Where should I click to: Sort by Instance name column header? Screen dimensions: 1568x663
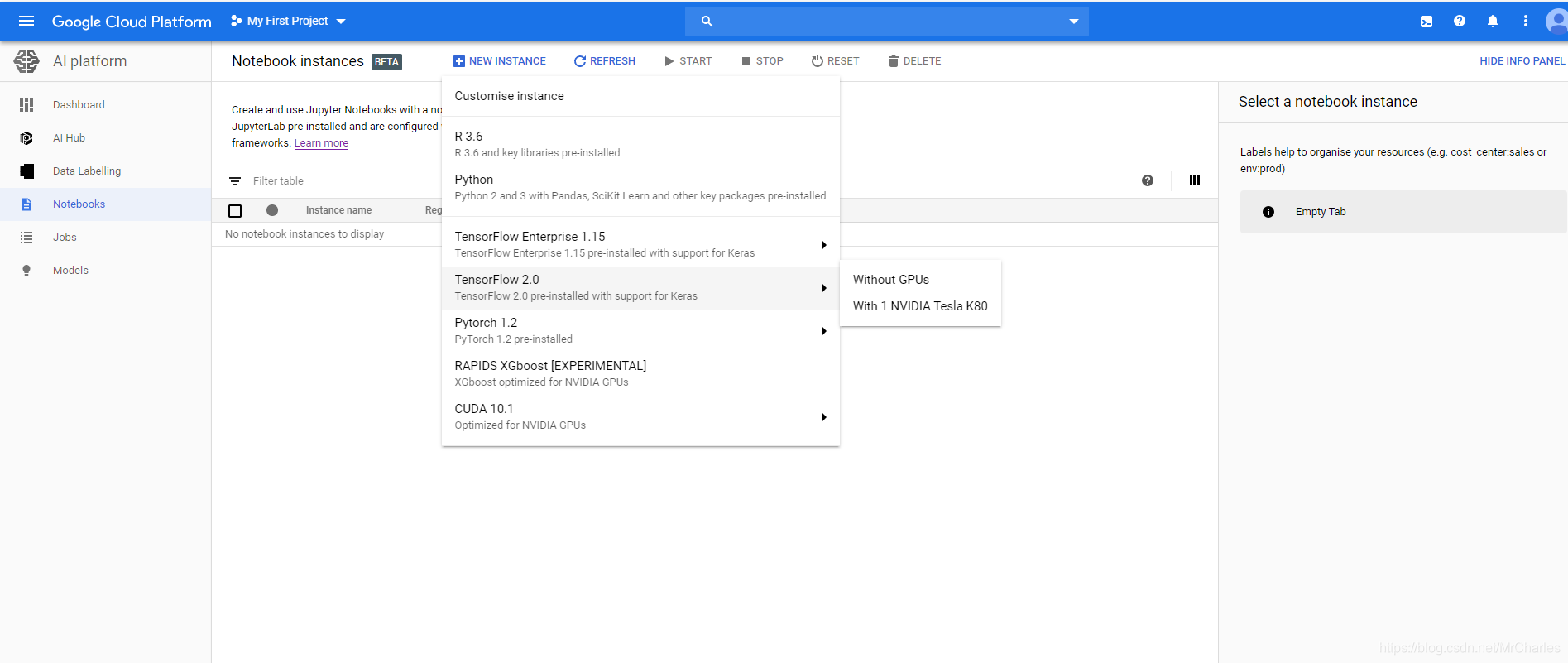[x=338, y=210]
